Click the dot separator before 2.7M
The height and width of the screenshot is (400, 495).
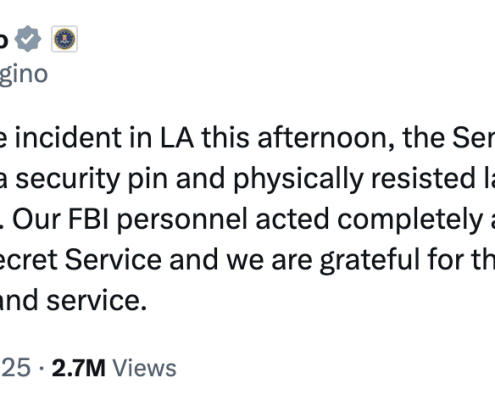42,368
